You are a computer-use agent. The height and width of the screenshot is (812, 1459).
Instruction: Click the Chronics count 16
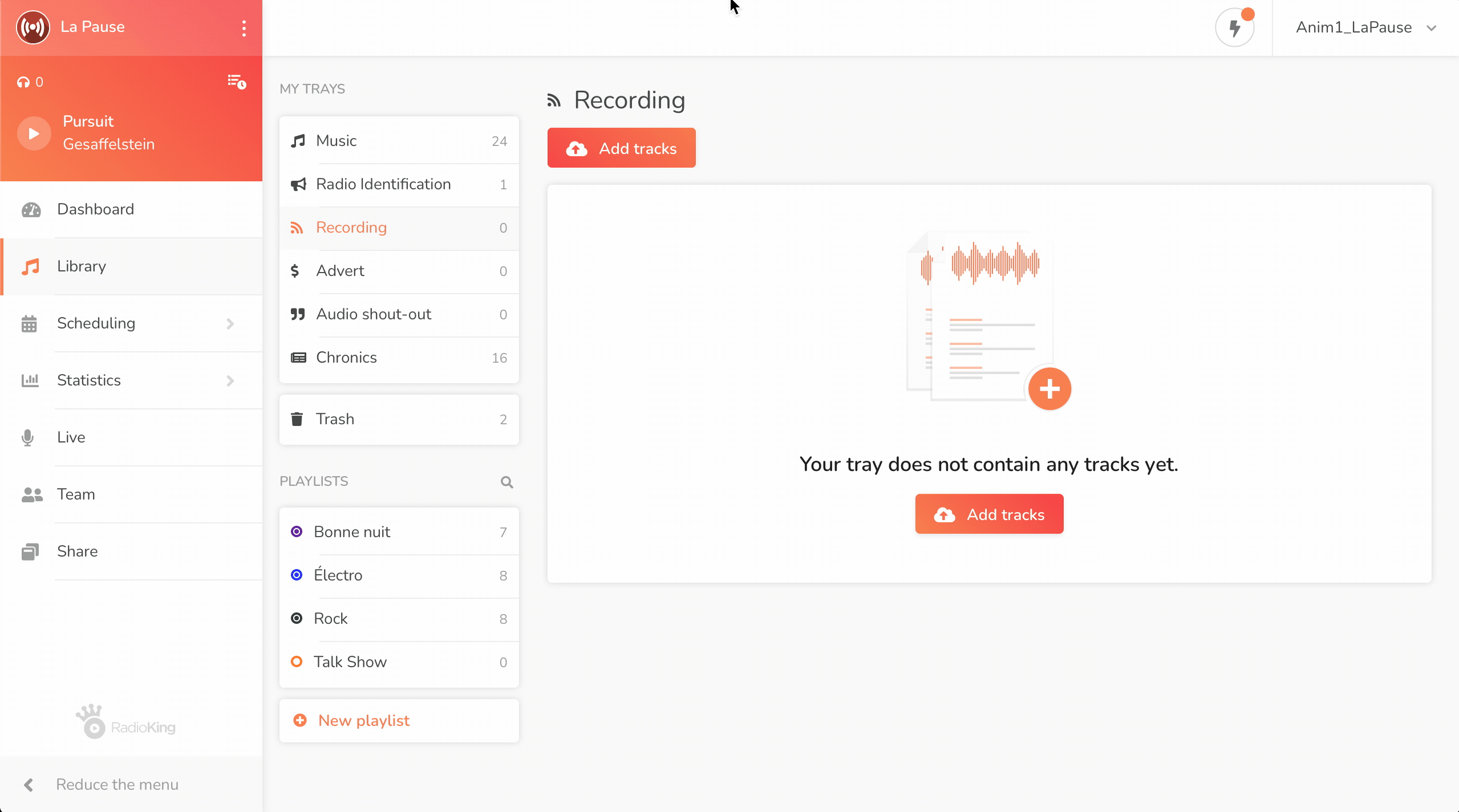[x=499, y=358]
